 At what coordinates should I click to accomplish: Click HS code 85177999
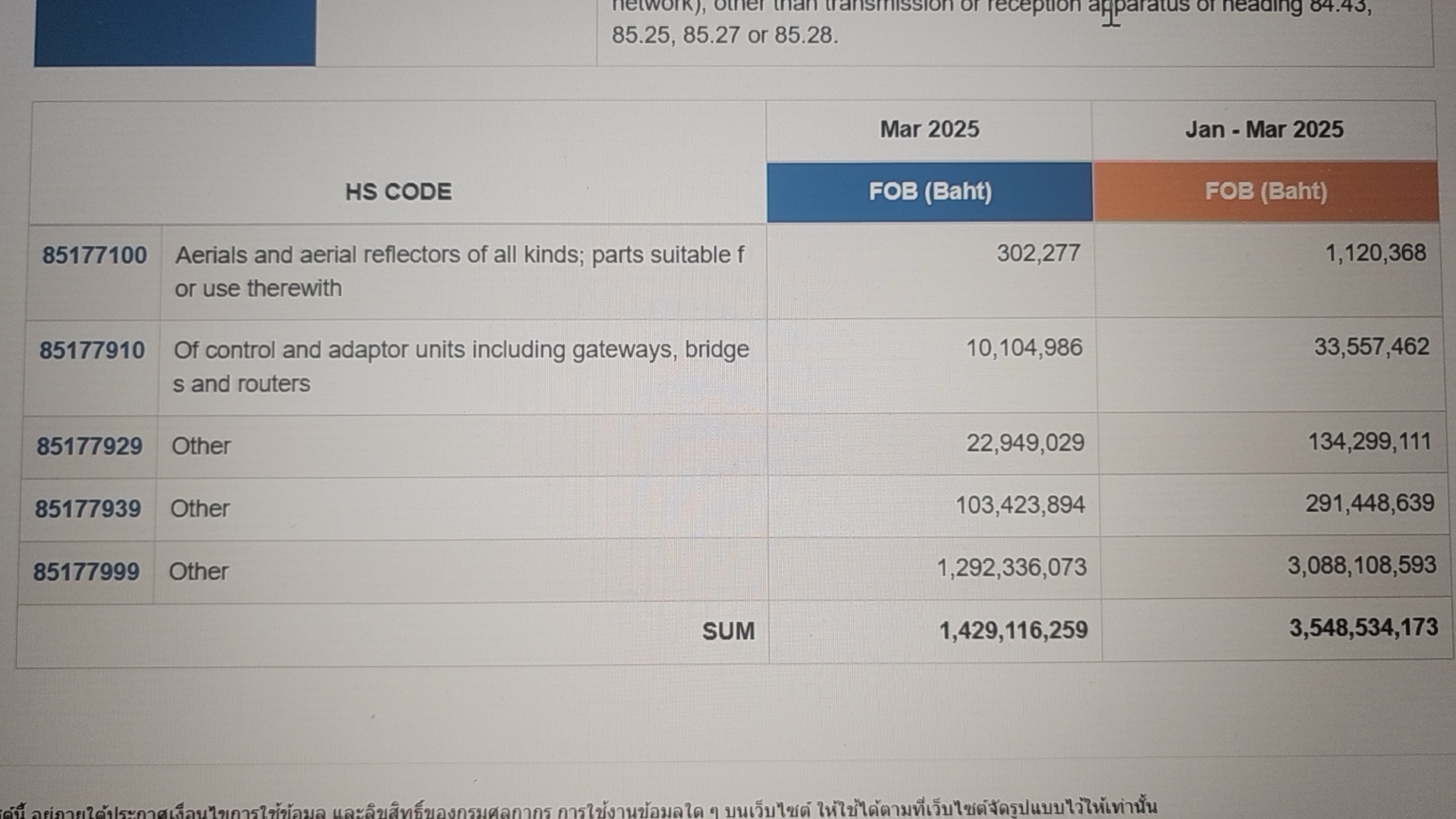[x=86, y=571]
